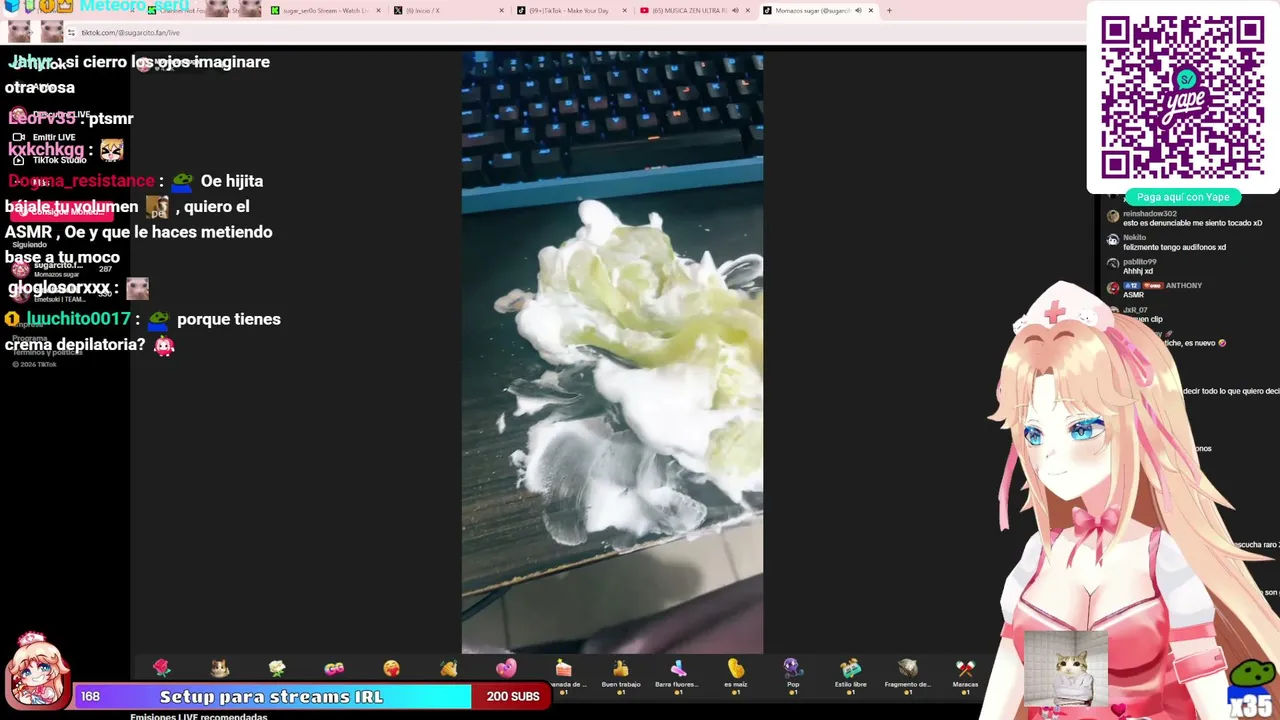Click the Siguiendo sidebar label
The height and width of the screenshot is (720, 1280).
coord(30,244)
